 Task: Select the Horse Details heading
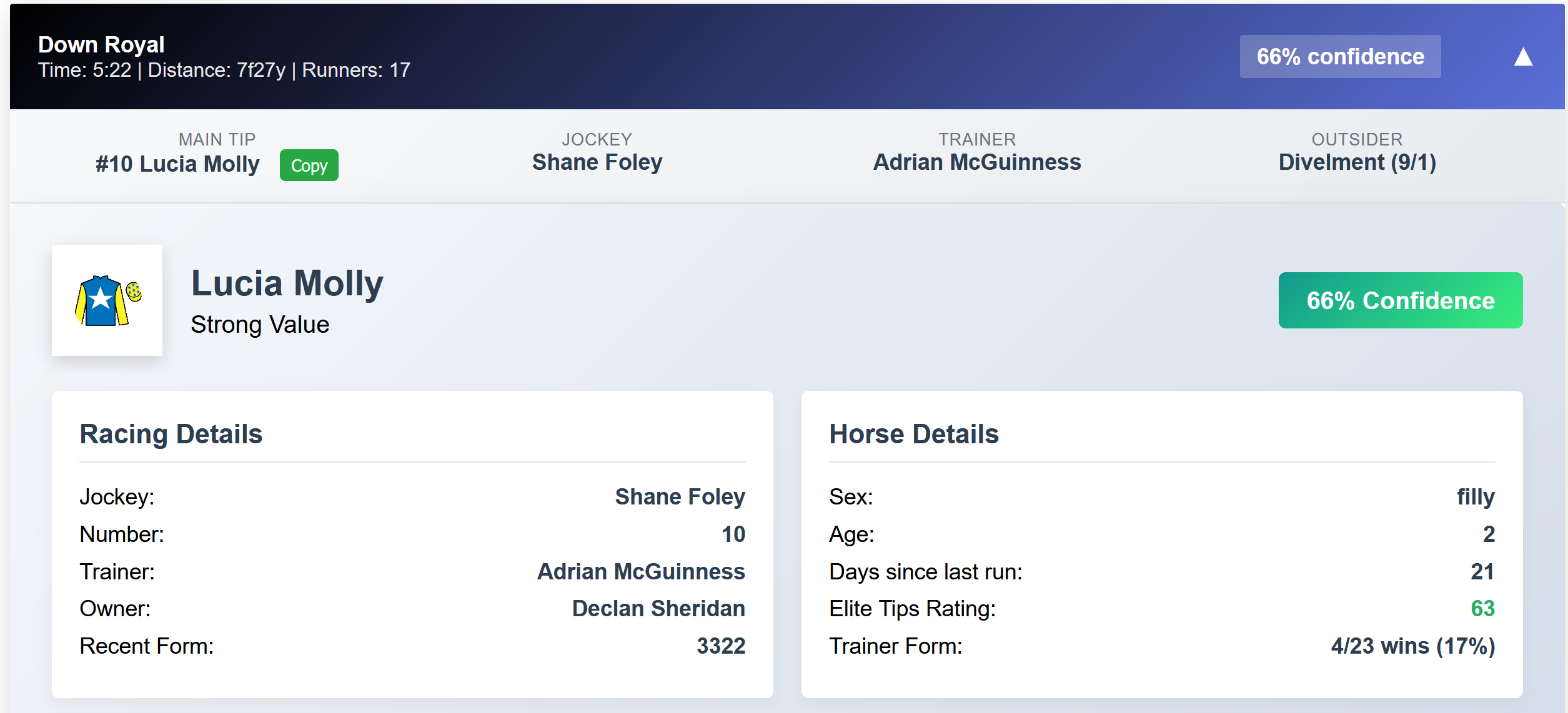[x=913, y=434]
